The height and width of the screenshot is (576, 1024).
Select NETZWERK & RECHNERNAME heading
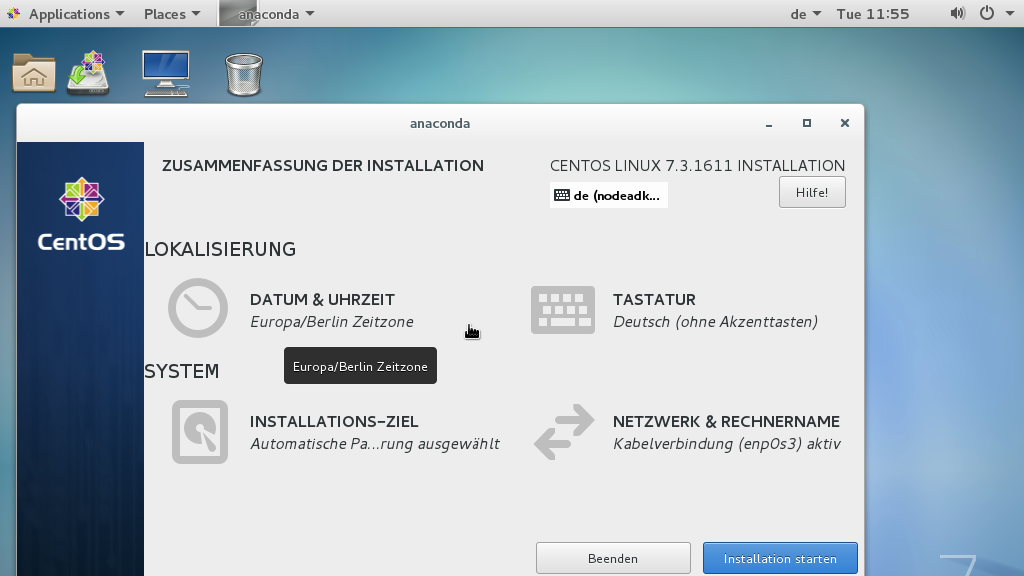pyautogui.click(x=726, y=422)
